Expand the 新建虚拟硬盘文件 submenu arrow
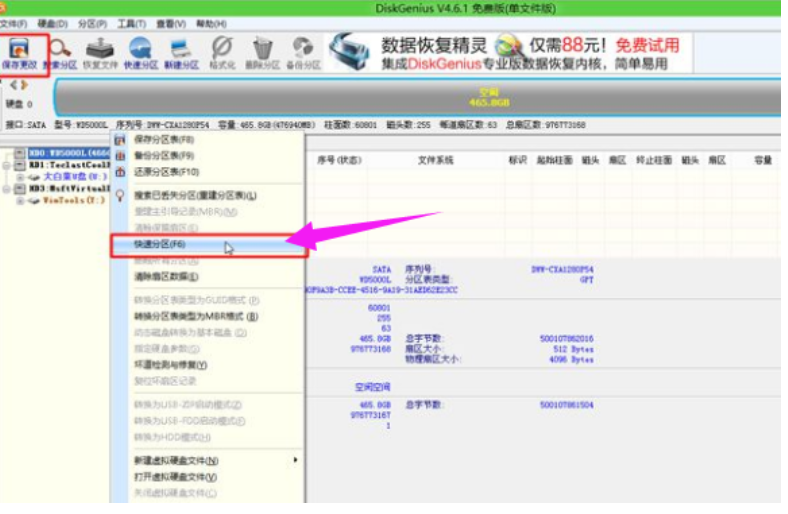 pos(295,460)
